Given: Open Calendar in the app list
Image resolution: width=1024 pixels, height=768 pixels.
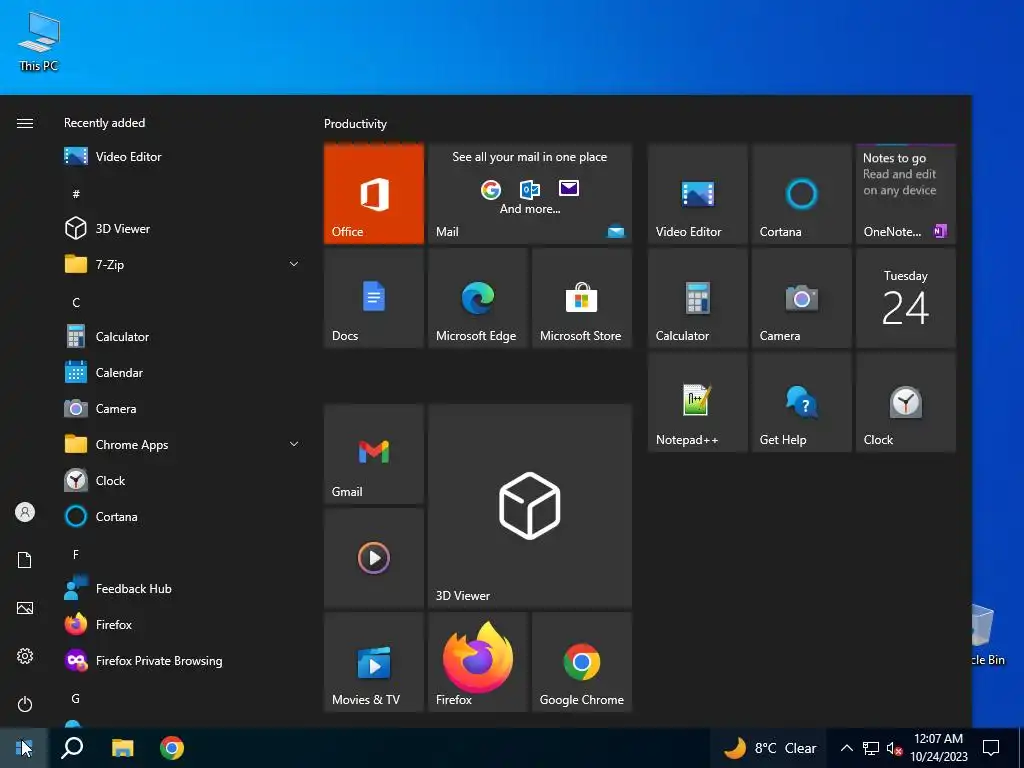Looking at the screenshot, I should 183,373.
